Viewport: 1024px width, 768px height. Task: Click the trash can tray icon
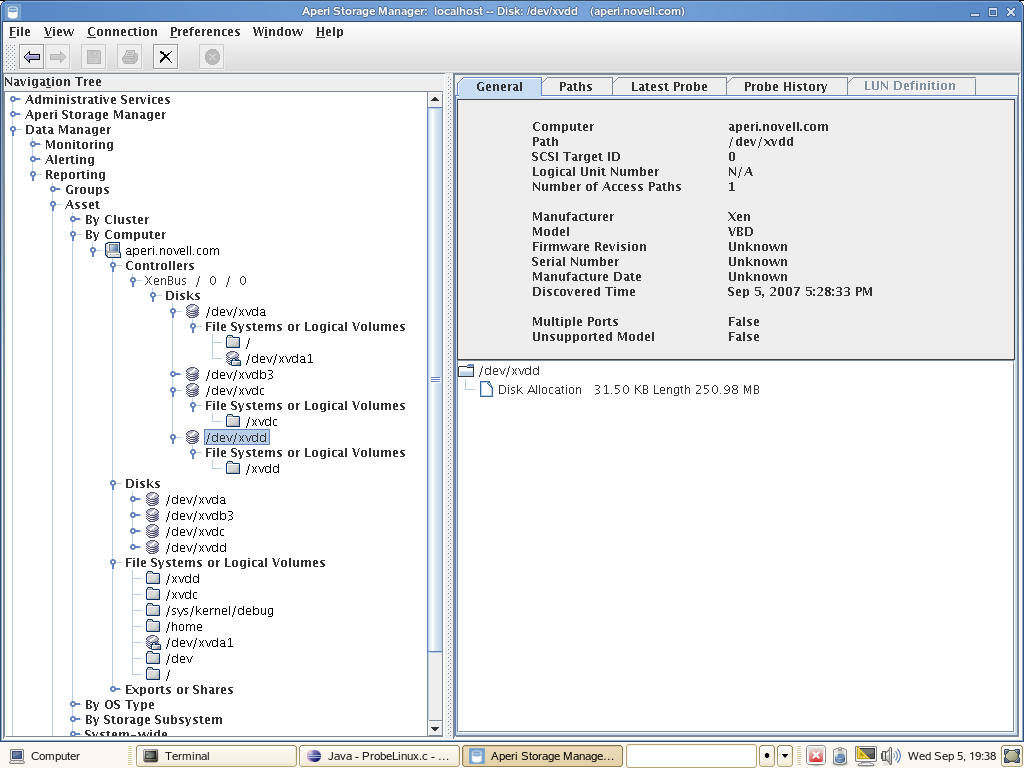point(840,756)
